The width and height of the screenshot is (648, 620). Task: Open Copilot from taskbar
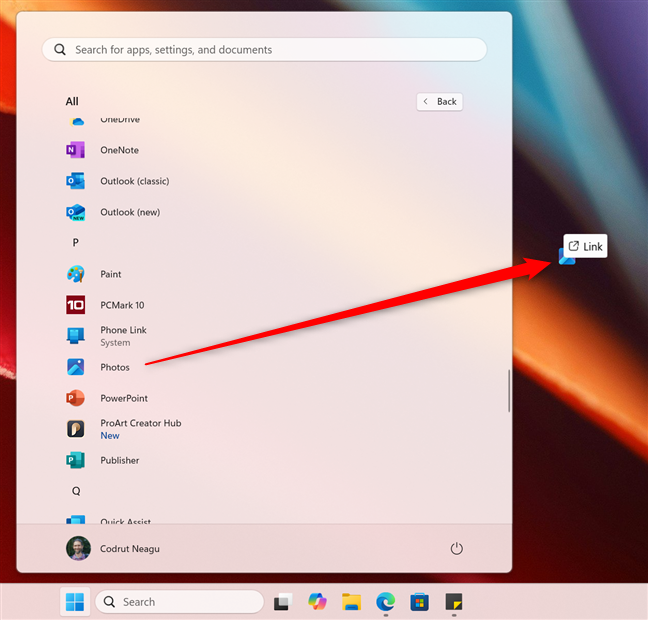[317, 602]
